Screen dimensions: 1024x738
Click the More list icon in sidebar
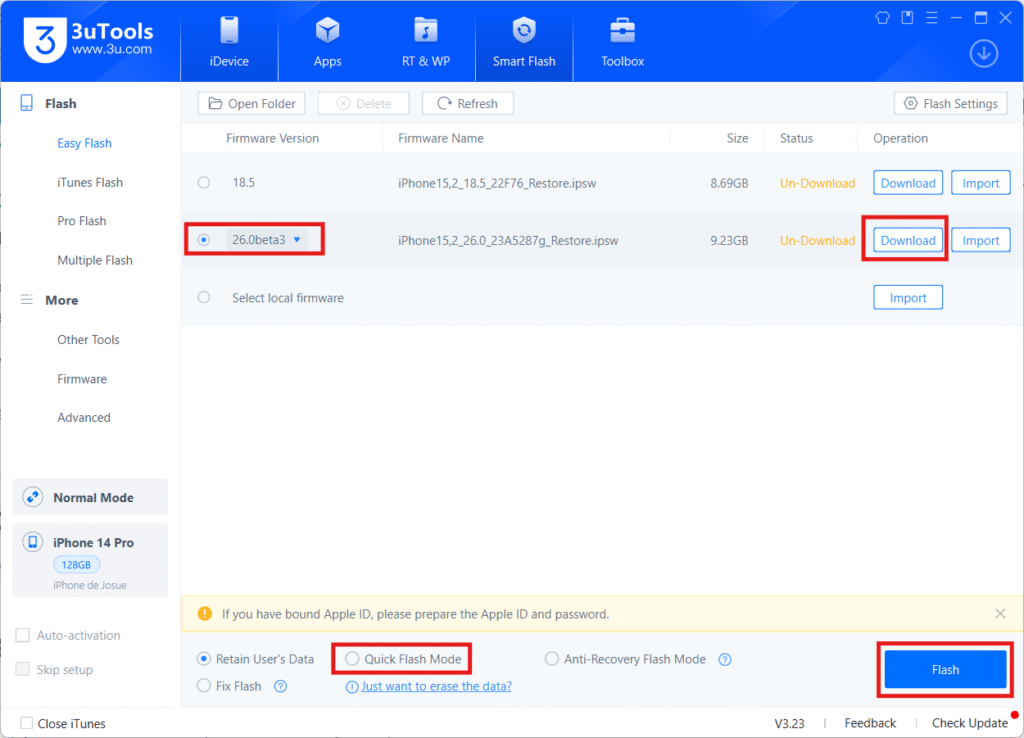pos(27,300)
